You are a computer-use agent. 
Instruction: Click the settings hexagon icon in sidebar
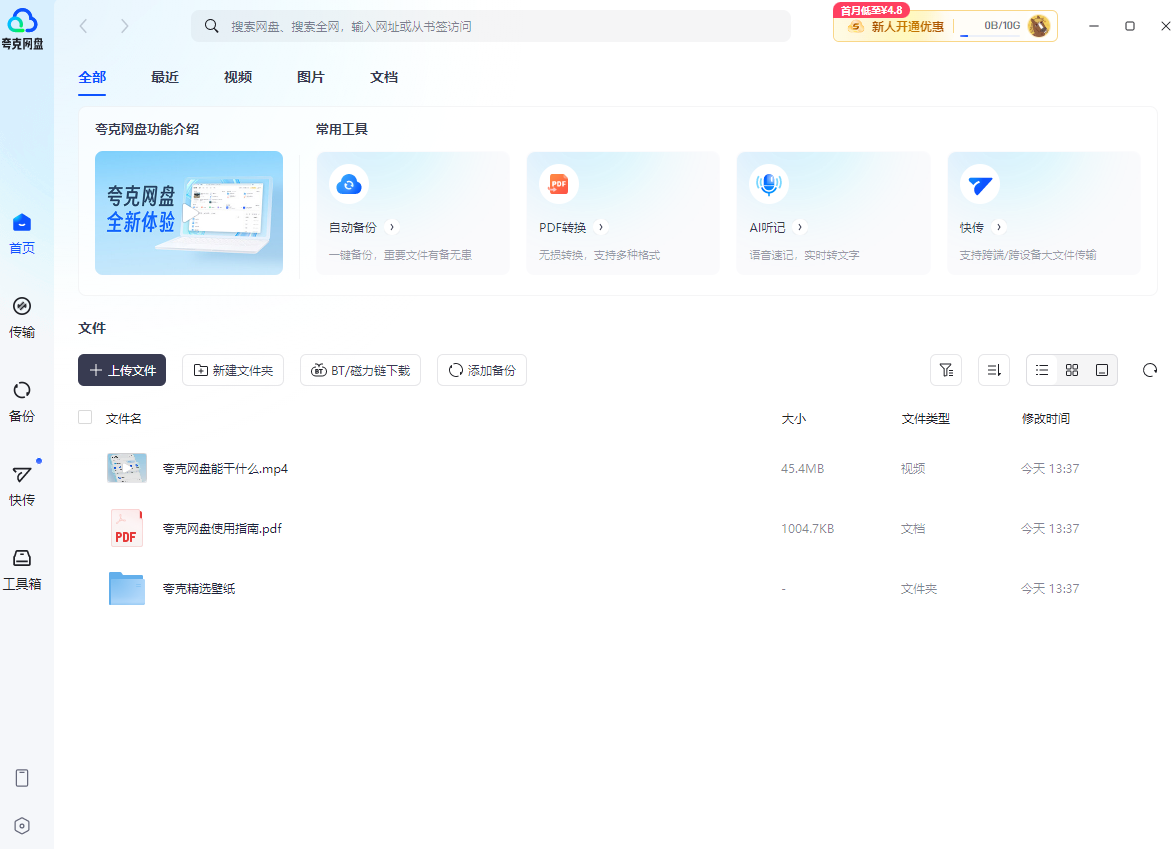(22, 825)
